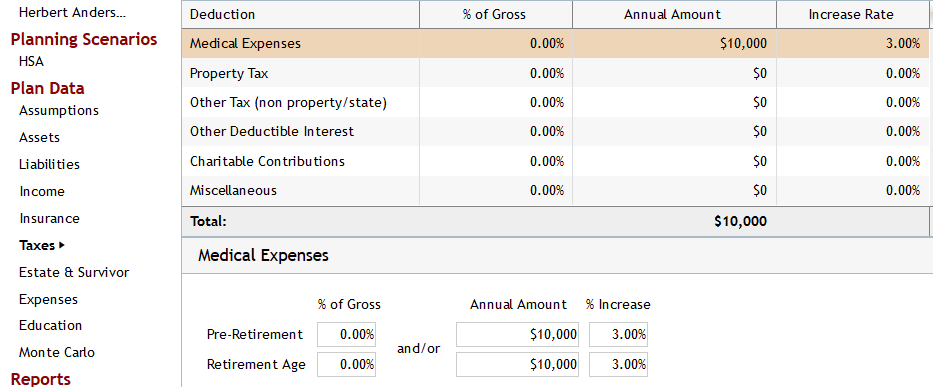Edit Pre-Retirement % of Gross field
The height and width of the screenshot is (387, 933).
[346, 335]
